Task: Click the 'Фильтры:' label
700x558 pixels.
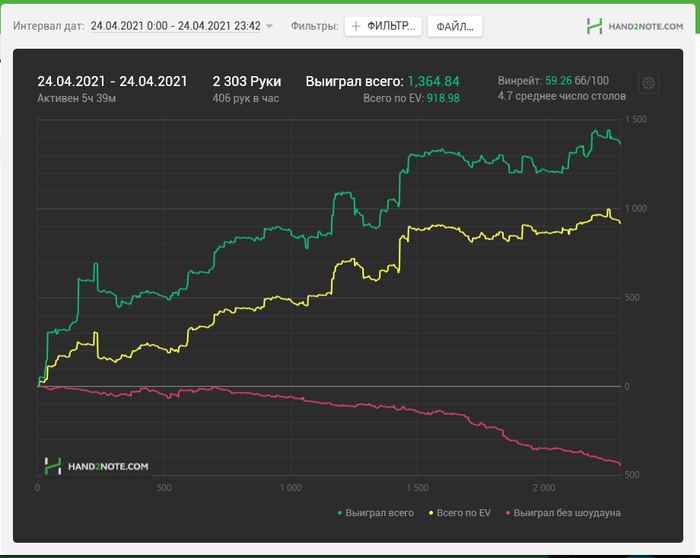Action: tap(314, 26)
